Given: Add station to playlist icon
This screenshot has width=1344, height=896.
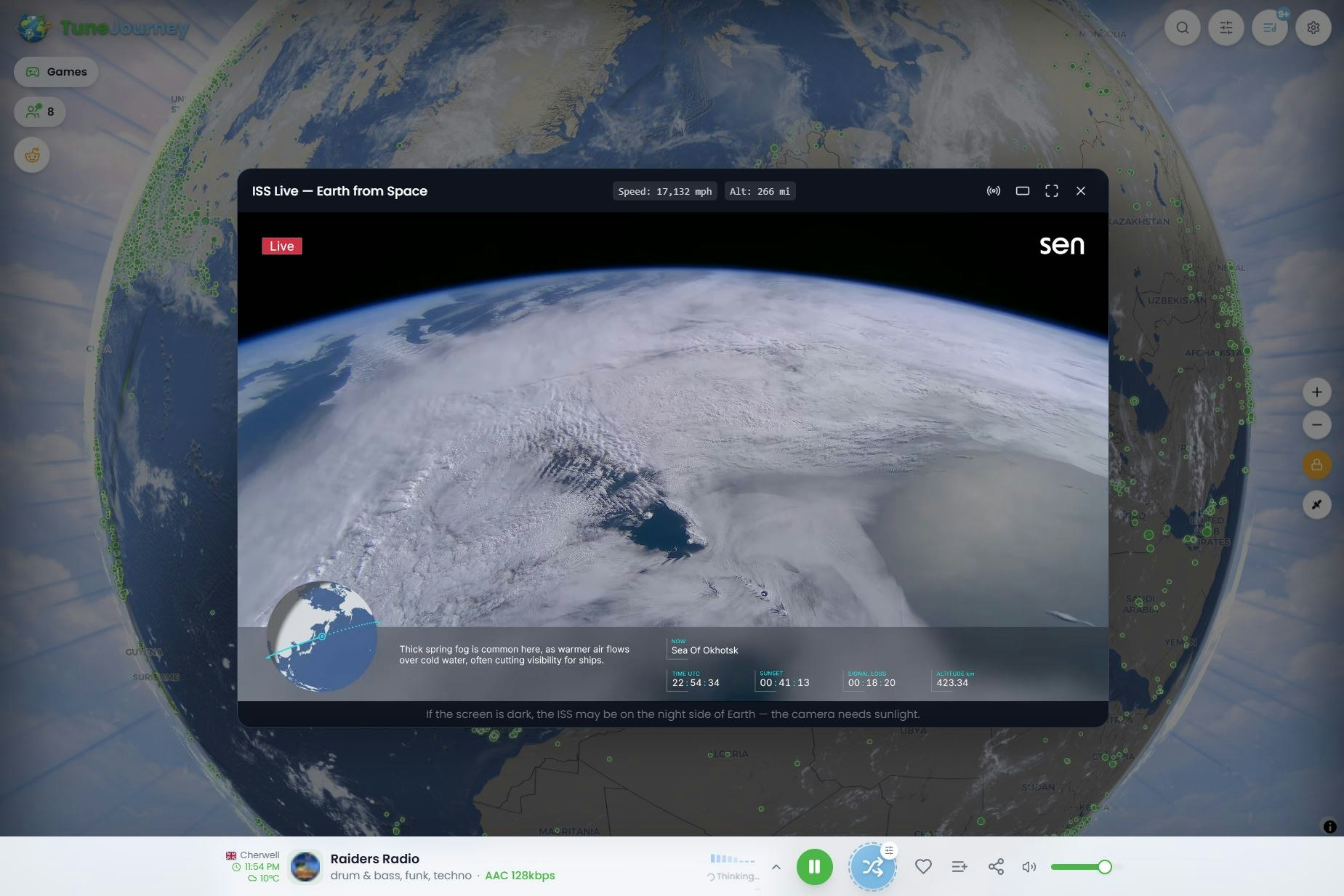Looking at the screenshot, I should click(x=959, y=867).
